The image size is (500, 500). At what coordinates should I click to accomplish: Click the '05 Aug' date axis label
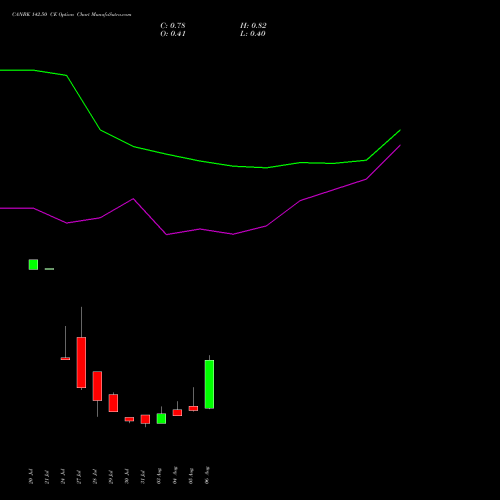(191, 476)
